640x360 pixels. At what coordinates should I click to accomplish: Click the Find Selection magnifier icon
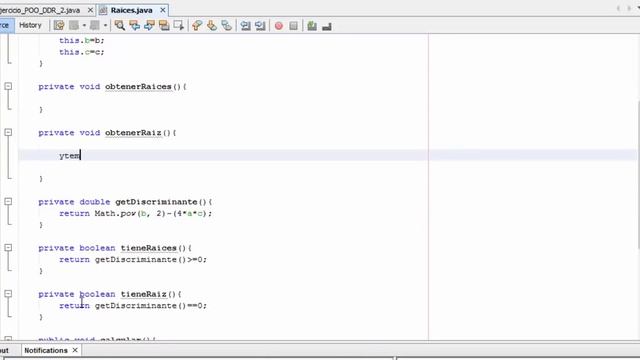tap(120, 26)
